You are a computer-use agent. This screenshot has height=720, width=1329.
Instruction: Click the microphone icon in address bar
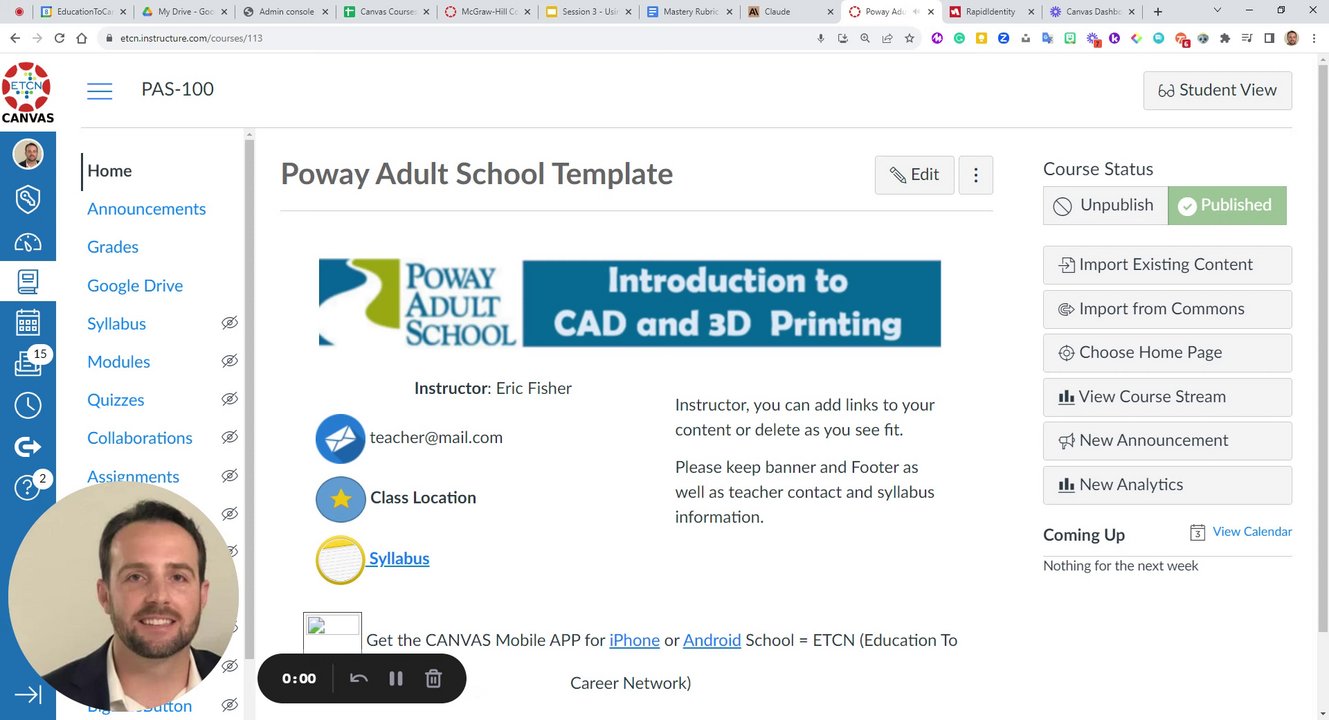[x=821, y=38]
